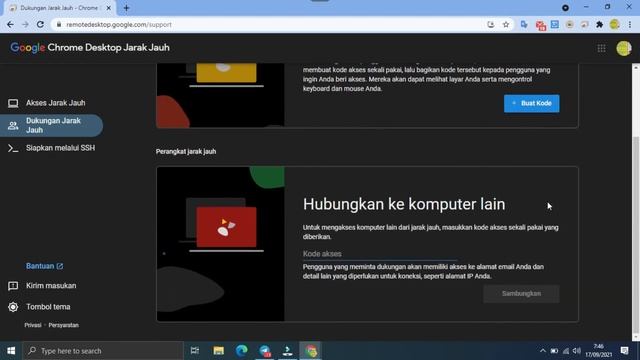Click the Chrome icon on taskbar
This screenshot has width=640, height=360.
pyautogui.click(x=311, y=351)
